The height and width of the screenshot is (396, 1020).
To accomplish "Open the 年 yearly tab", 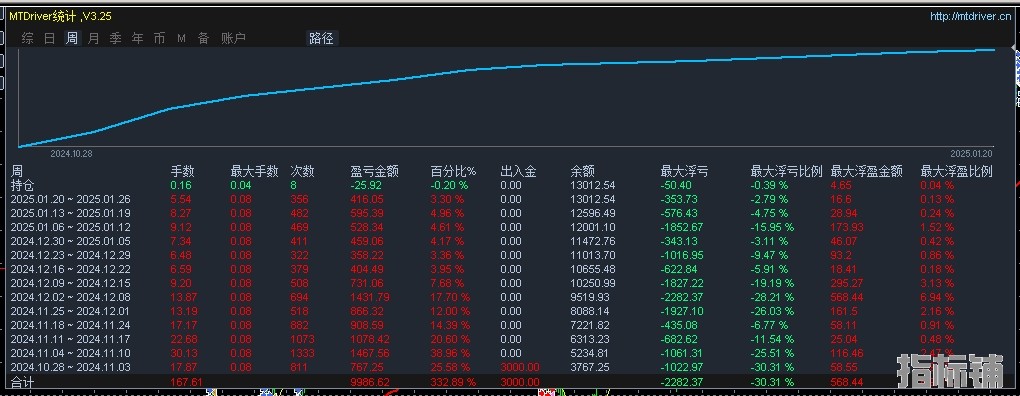I will tap(137, 38).
